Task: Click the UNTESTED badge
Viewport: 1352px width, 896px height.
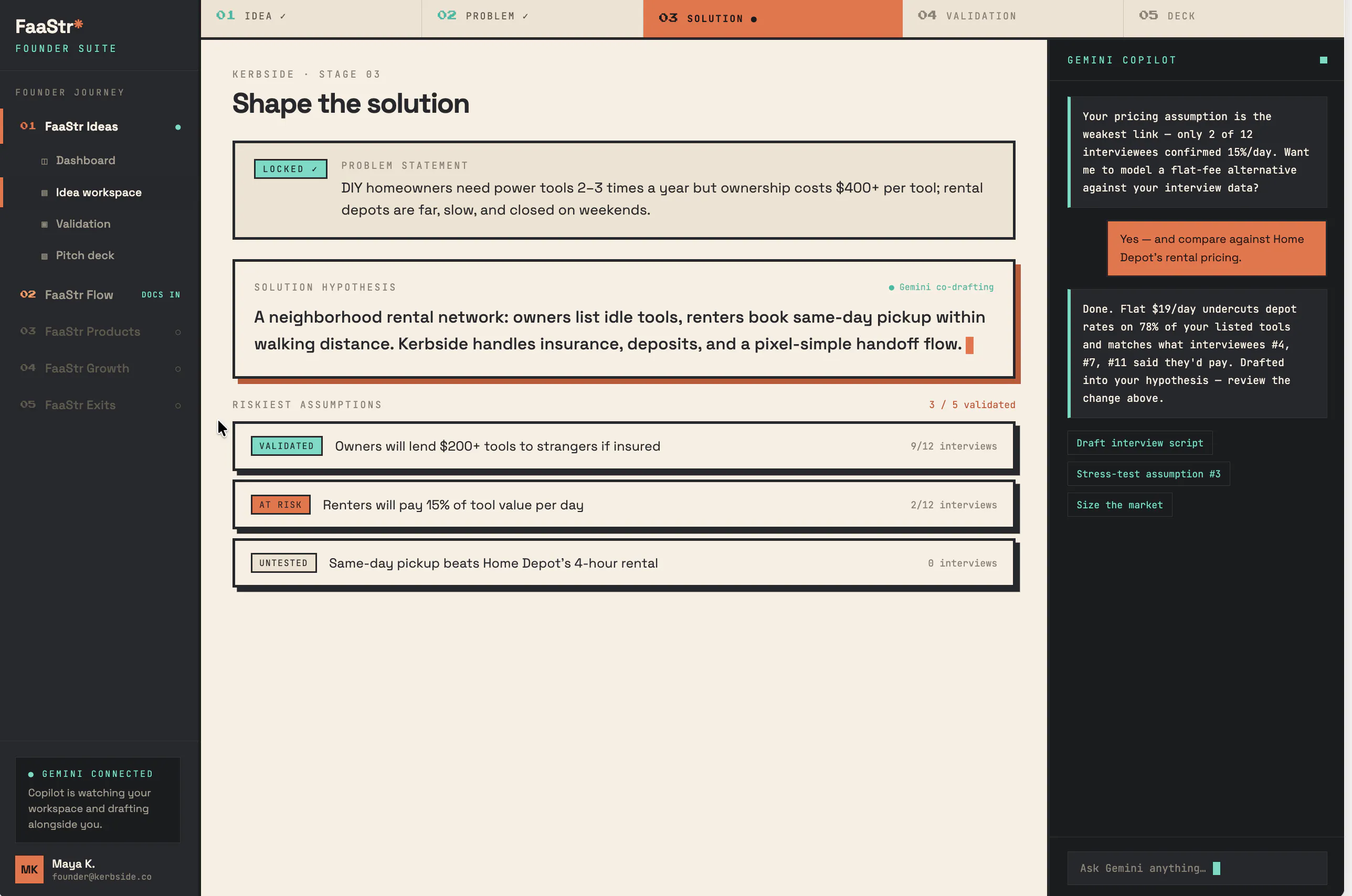Action: point(283,563)
